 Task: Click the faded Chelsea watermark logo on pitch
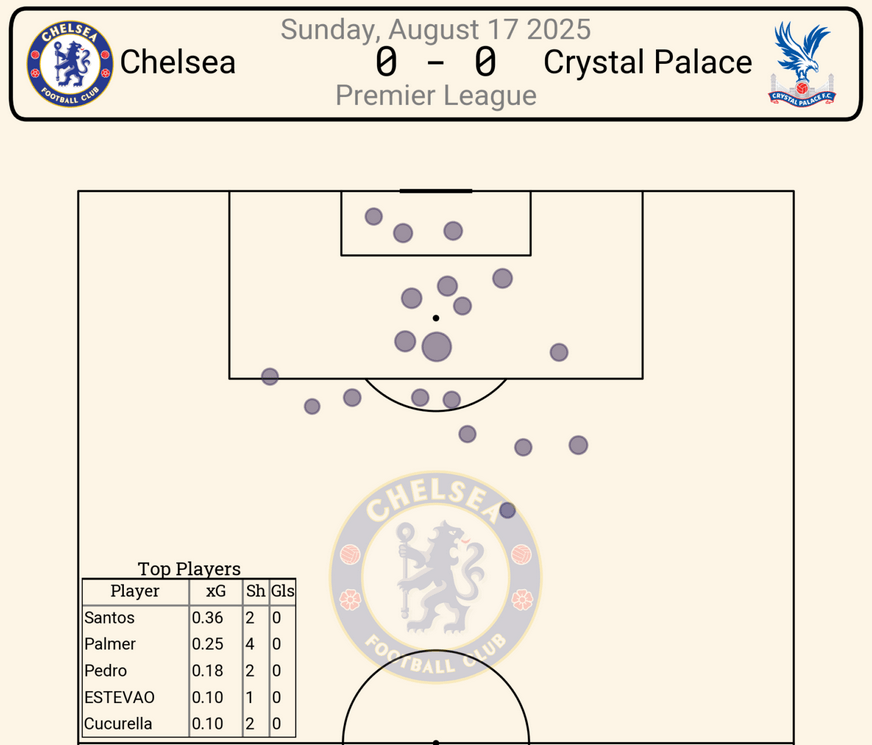point(435,576)
